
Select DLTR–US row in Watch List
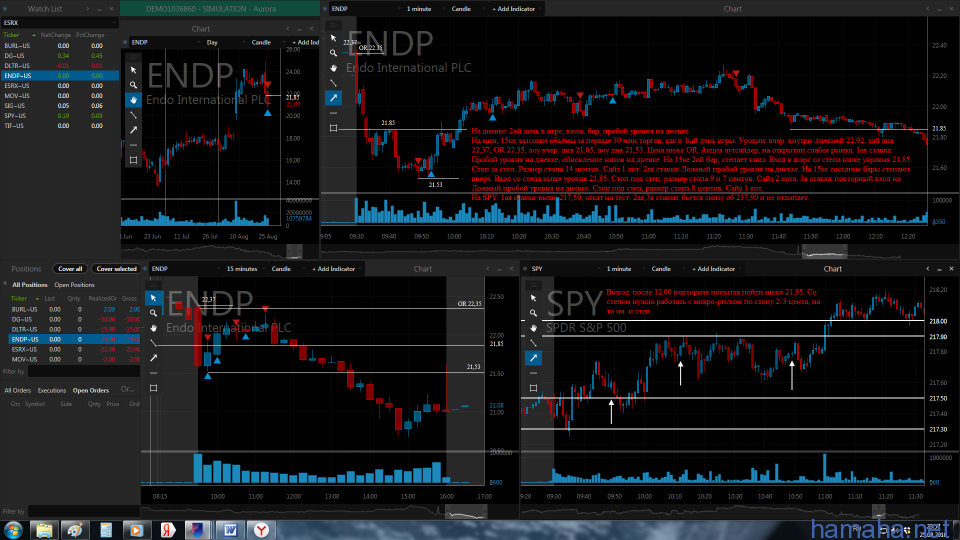59,66
